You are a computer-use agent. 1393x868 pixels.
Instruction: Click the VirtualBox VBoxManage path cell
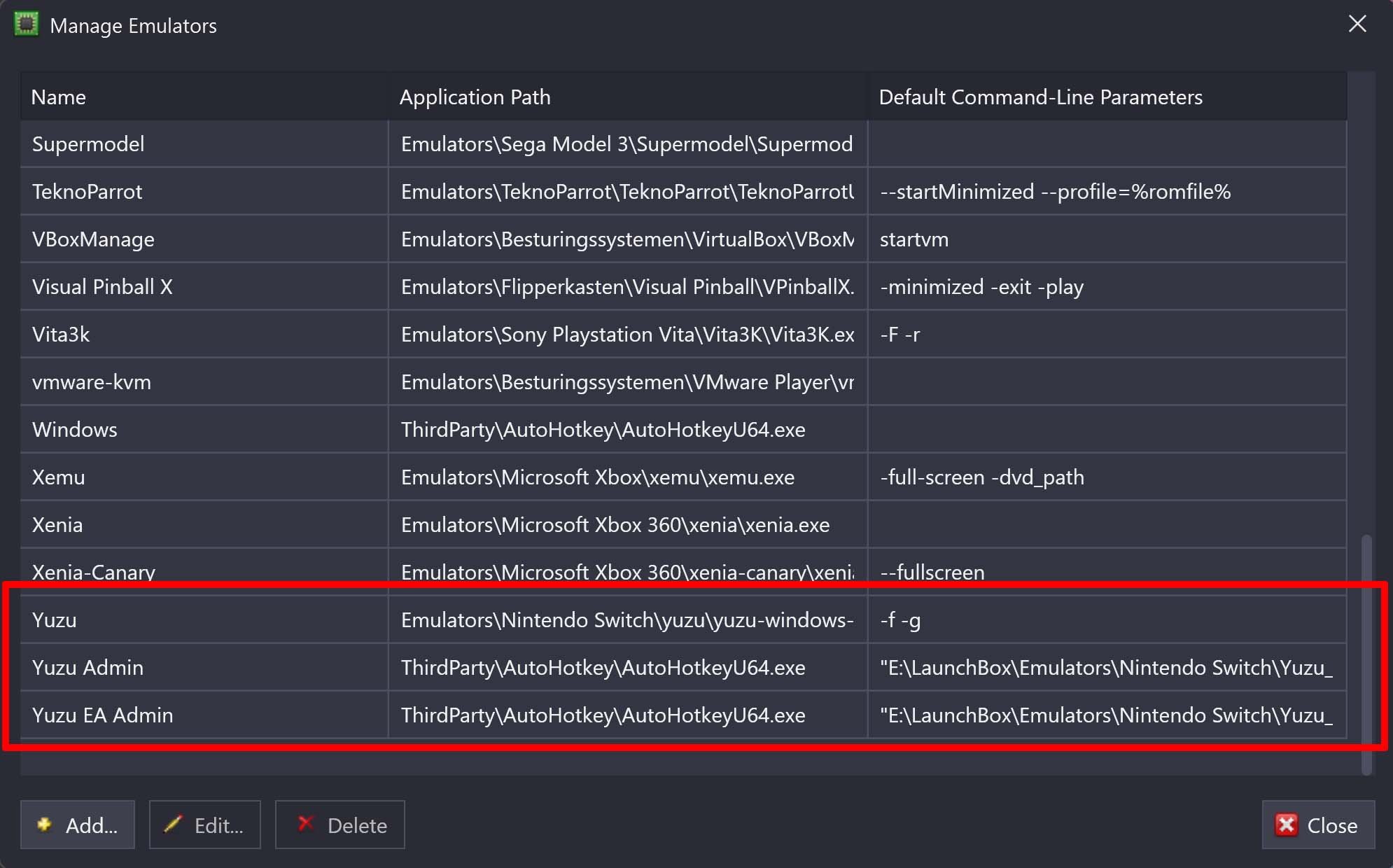click(628, 239)
